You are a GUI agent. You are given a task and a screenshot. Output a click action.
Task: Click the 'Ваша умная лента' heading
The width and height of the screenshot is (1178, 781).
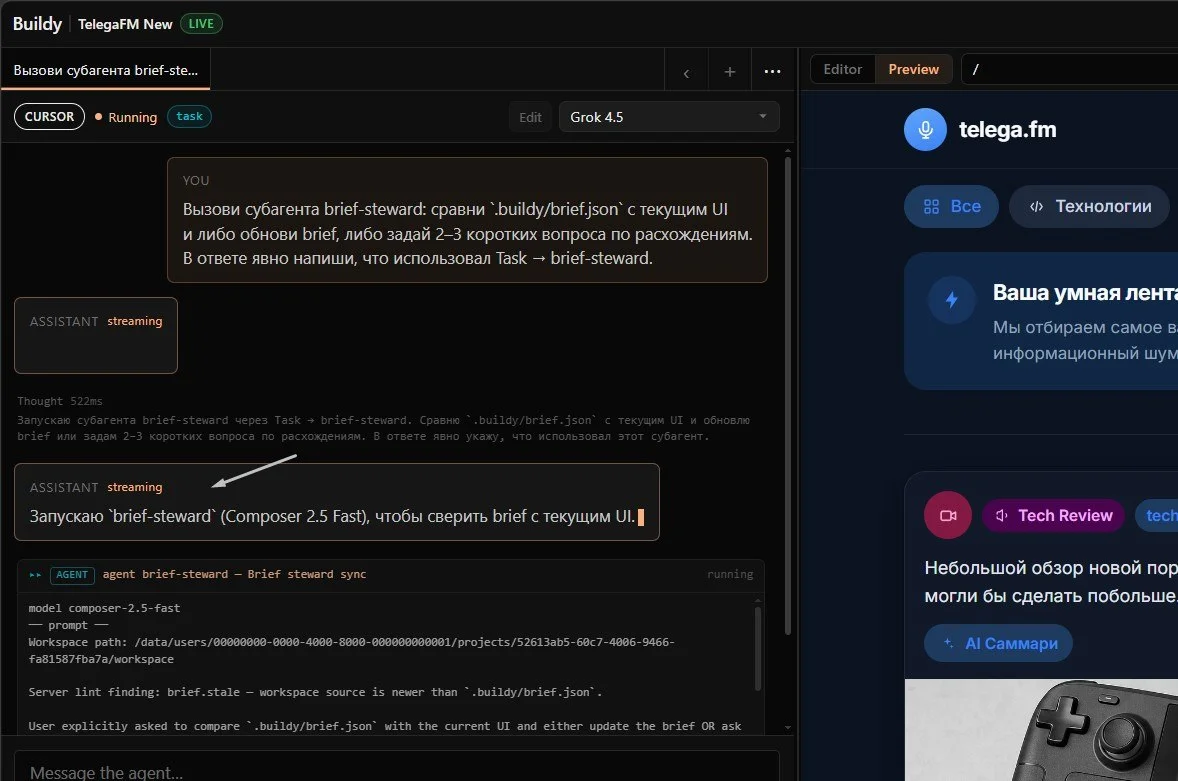click(1085, 293)
